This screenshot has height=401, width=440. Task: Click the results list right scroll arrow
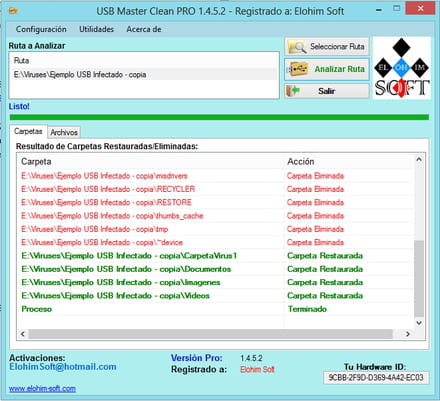pyautogui.click(x=408, y=334)
